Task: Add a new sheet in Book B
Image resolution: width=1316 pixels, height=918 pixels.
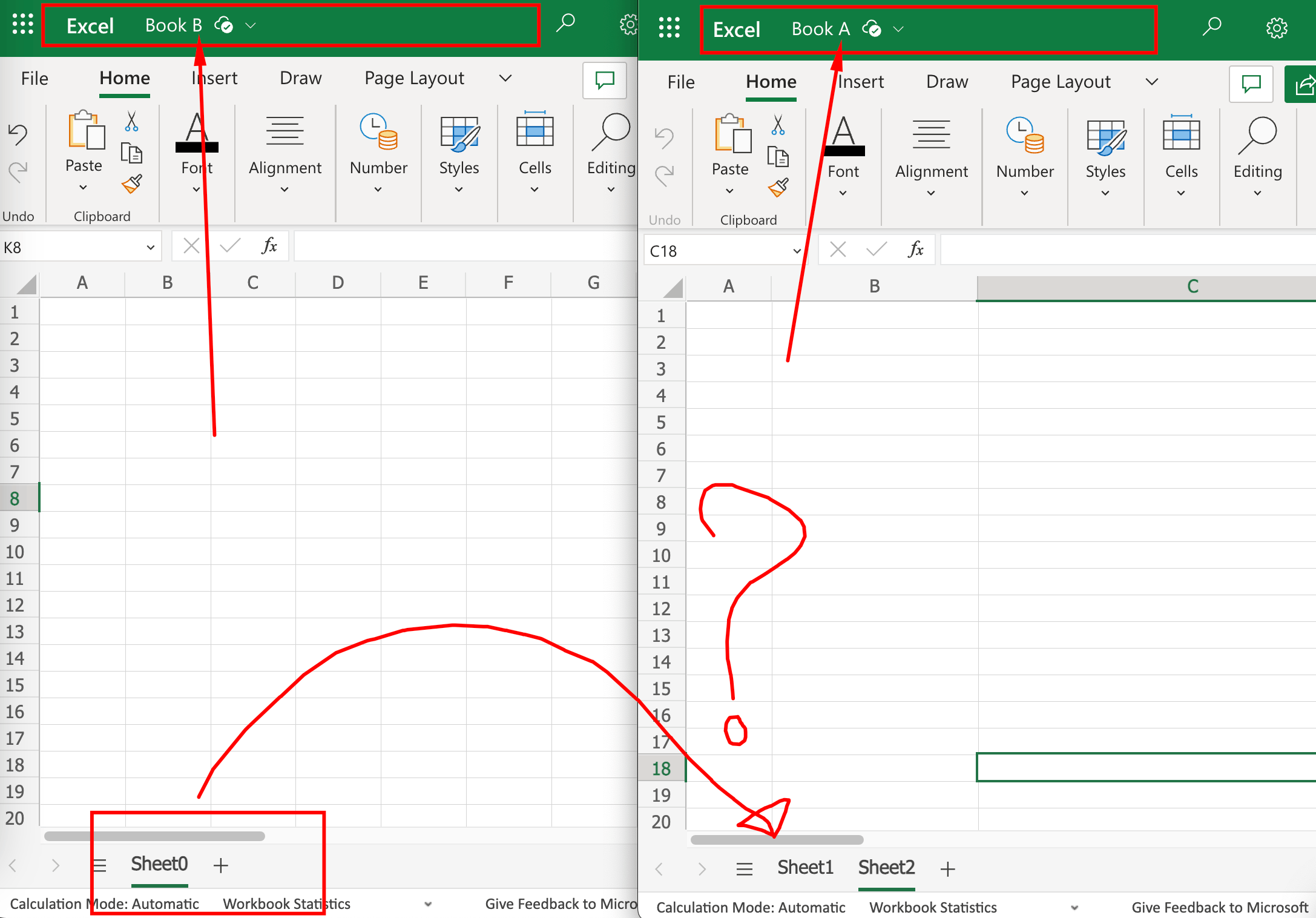Action: pyautogui.click(x=221, y=865)
